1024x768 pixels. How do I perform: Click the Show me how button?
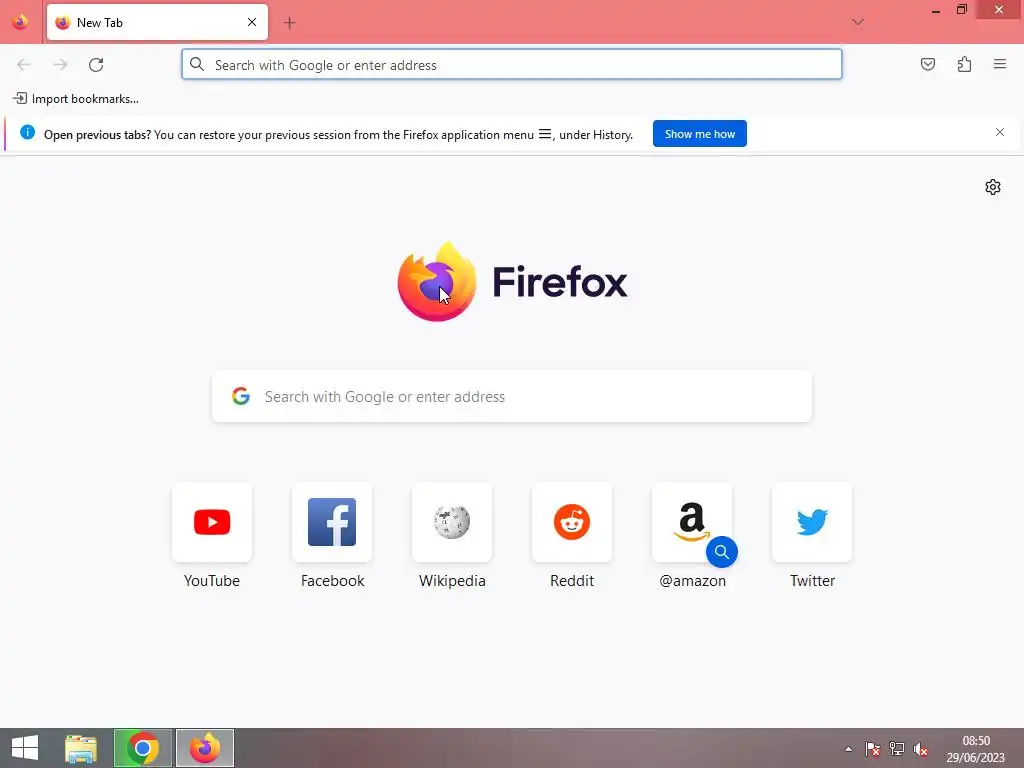pos(699,134)
